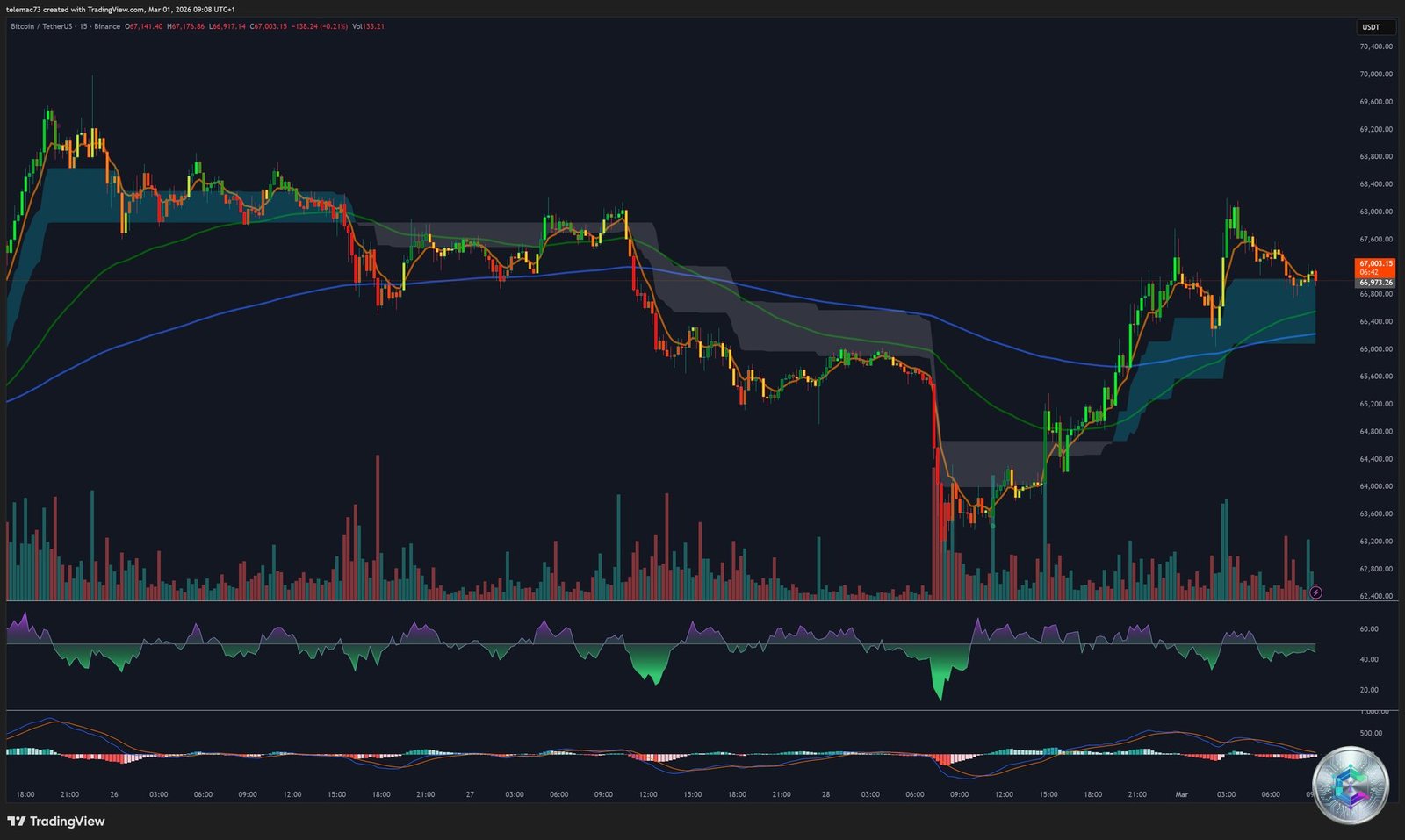Click the purple lightning icon near the volume bars

coord(1315,592)
